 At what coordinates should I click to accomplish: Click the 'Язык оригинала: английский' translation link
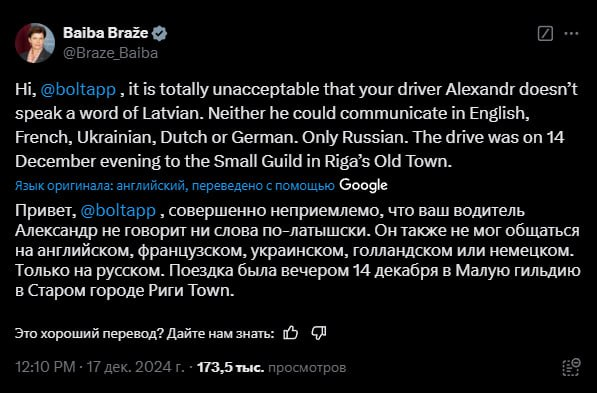(x=101, y=186)
